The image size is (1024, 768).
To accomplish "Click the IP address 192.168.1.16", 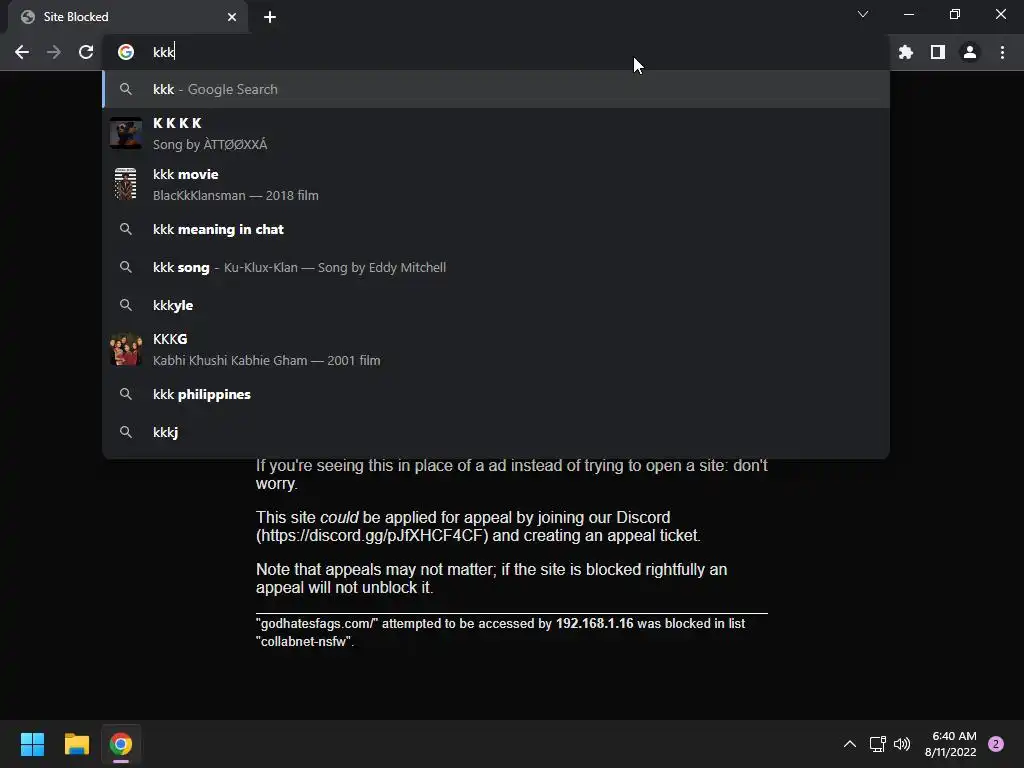I will [x=594, y=624].
